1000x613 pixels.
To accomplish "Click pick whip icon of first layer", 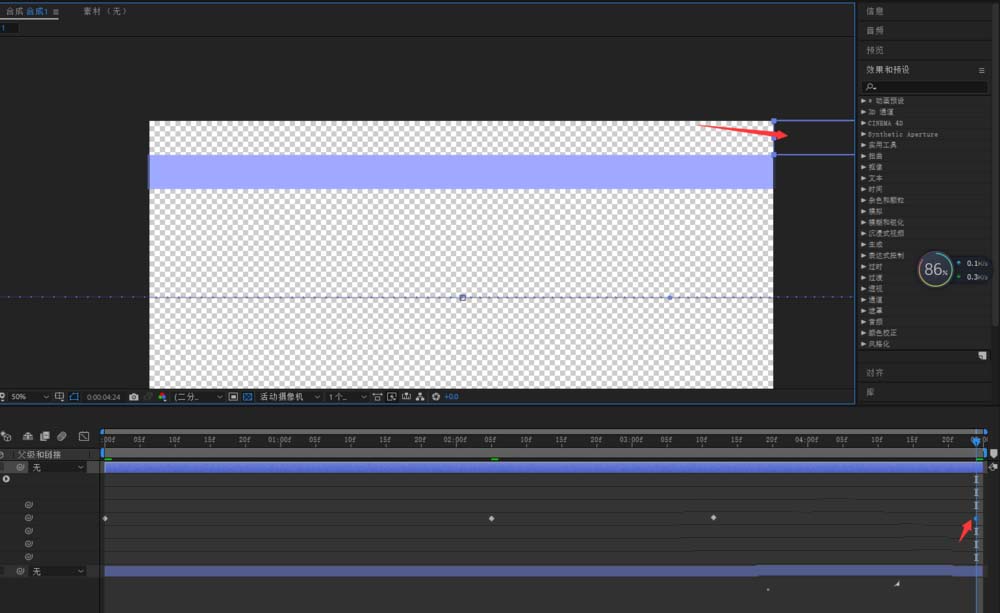I will (20, 468).
